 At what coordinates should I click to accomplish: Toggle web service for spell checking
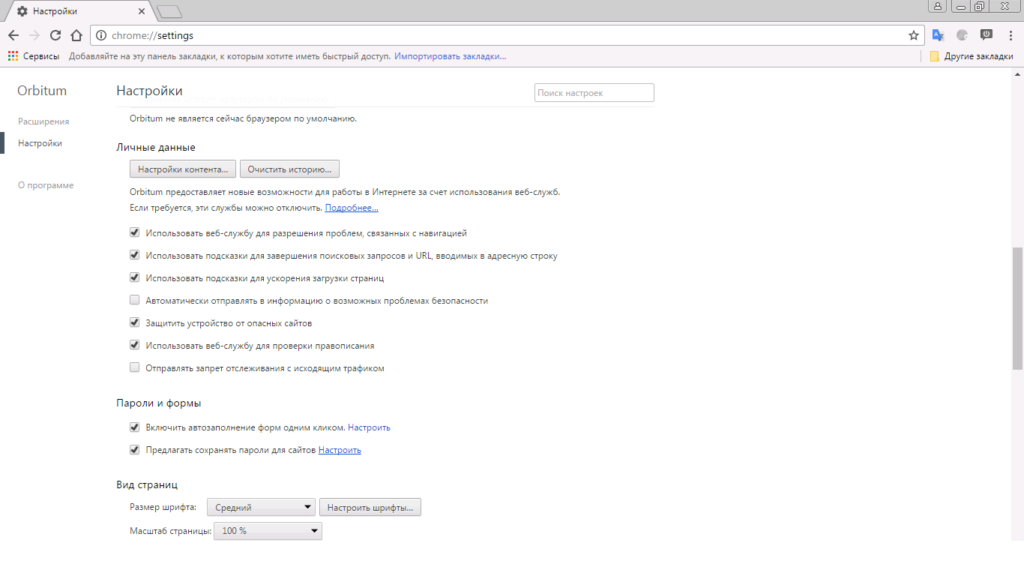point(135,345)
